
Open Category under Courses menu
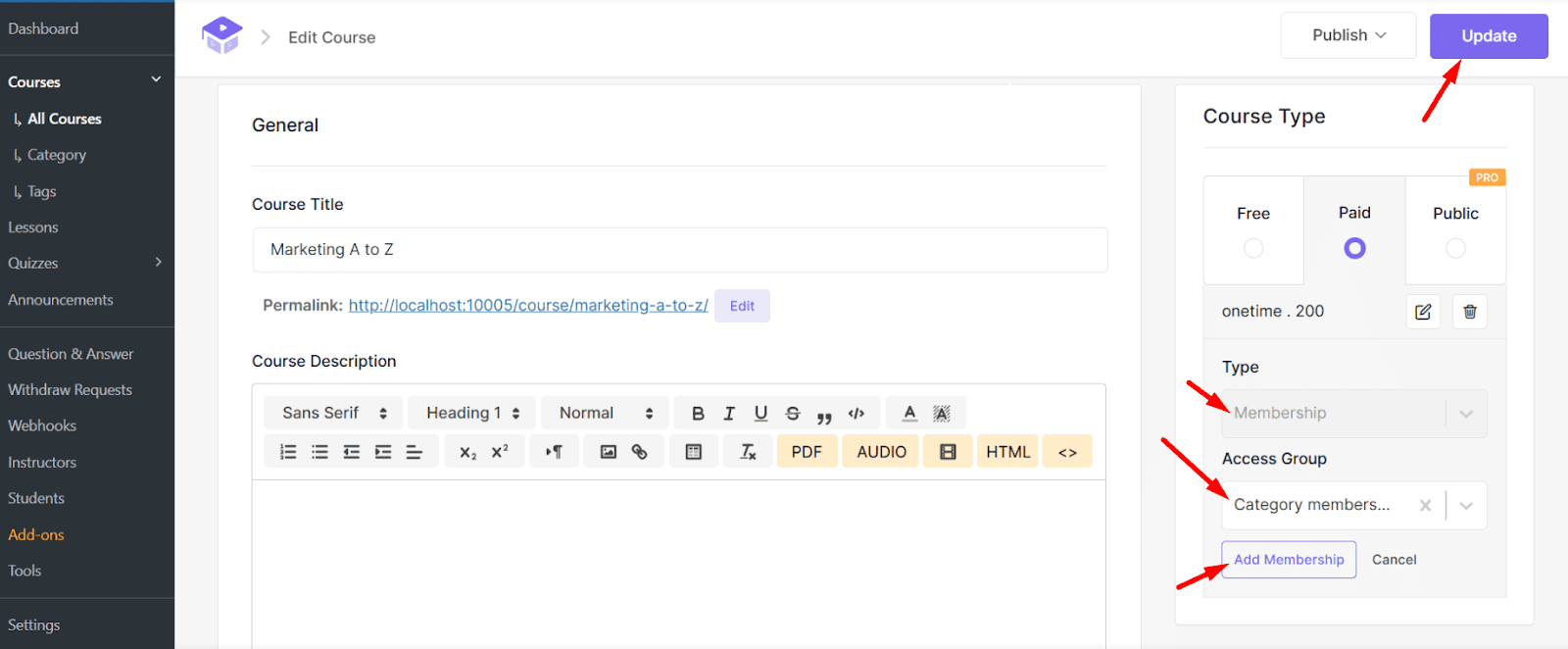(57, 155)
